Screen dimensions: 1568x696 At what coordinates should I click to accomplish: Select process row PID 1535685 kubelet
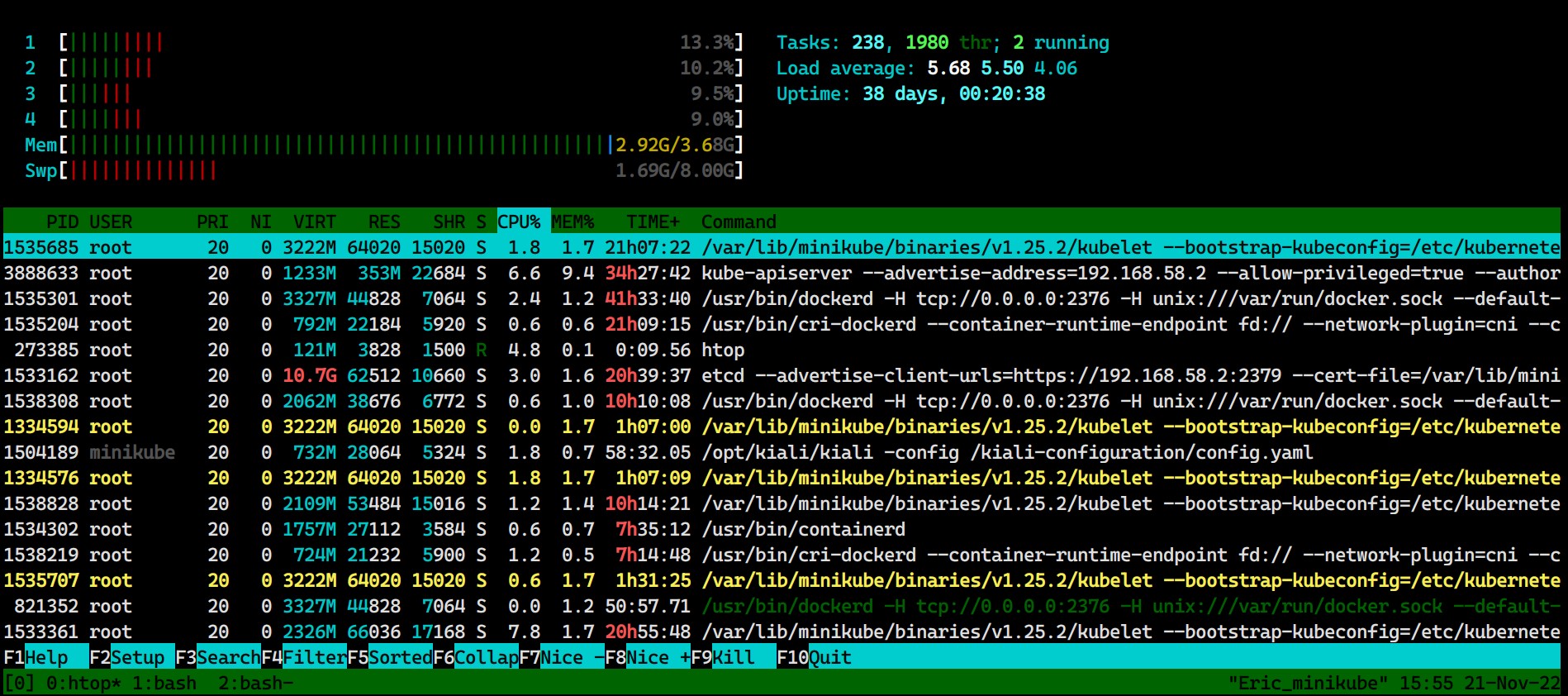[x=782, y=247]
